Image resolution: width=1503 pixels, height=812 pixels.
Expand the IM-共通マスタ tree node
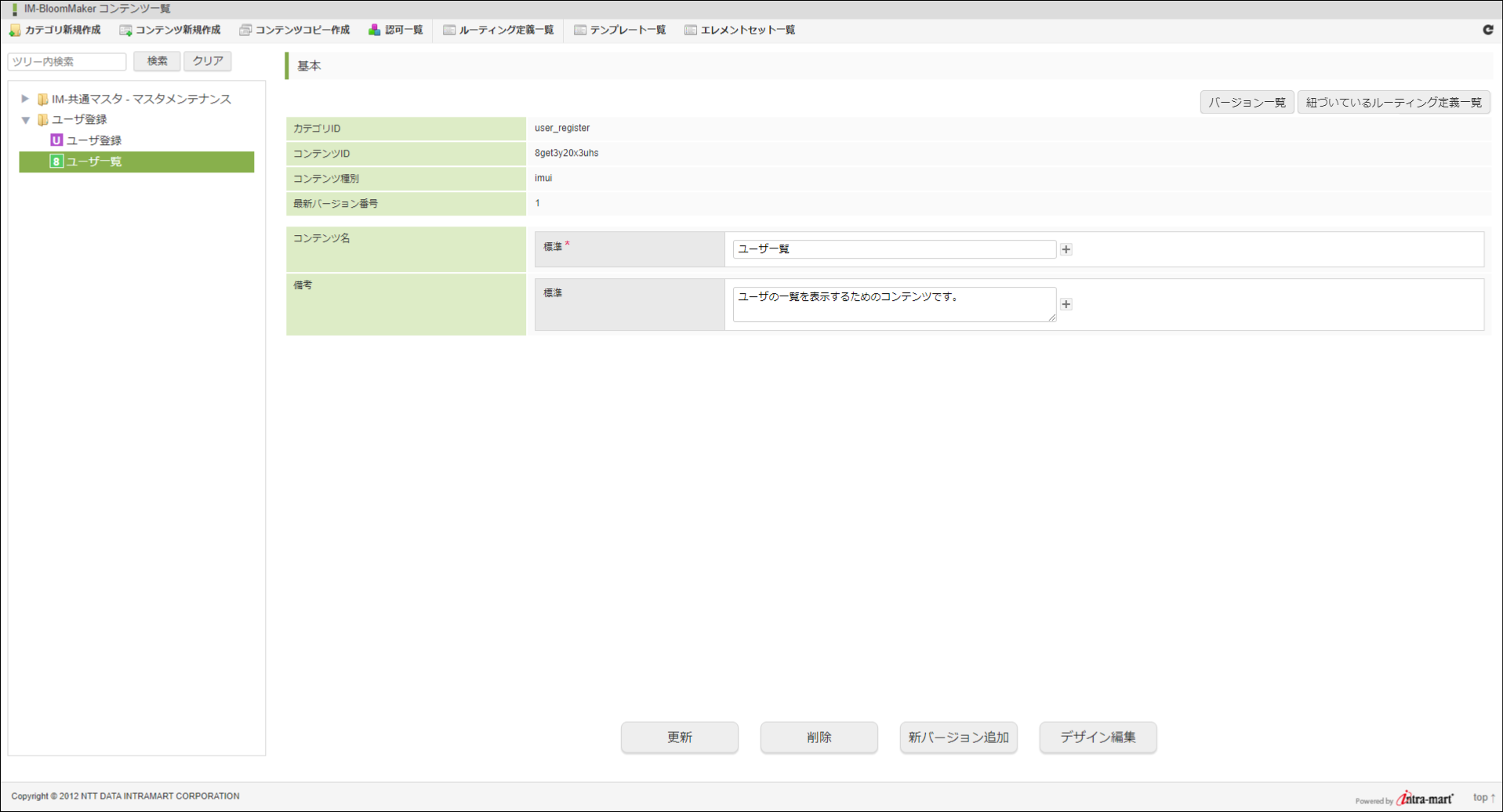click(25, 99)
